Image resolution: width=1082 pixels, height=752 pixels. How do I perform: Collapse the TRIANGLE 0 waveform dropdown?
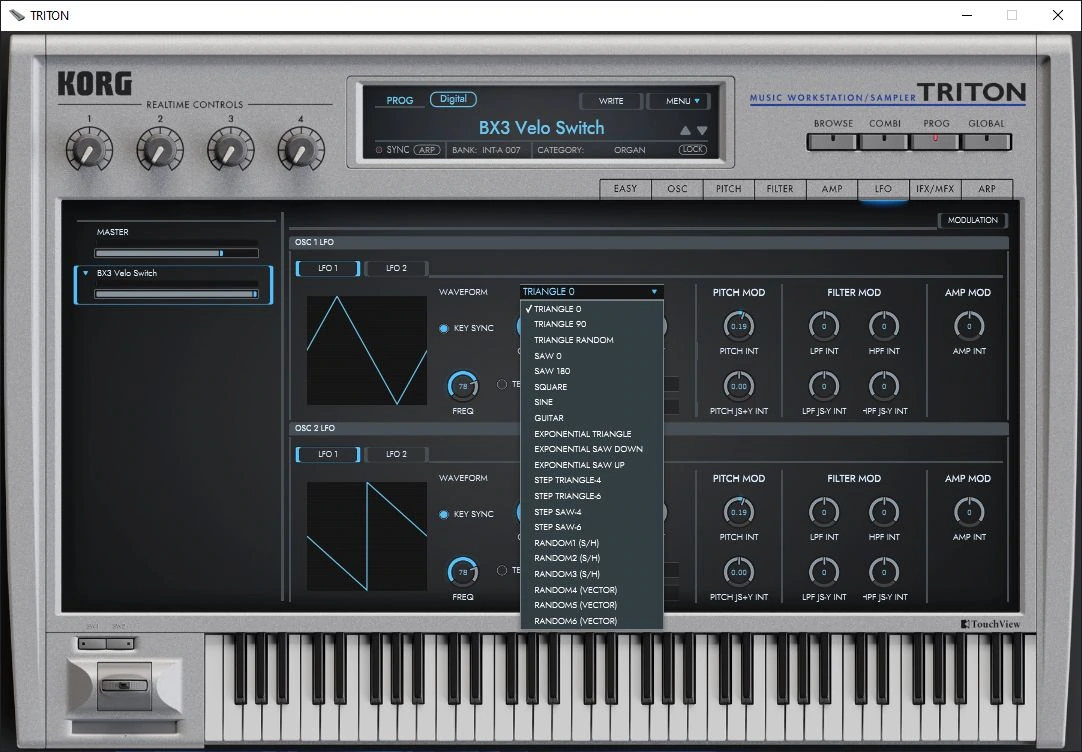[591, 291]
